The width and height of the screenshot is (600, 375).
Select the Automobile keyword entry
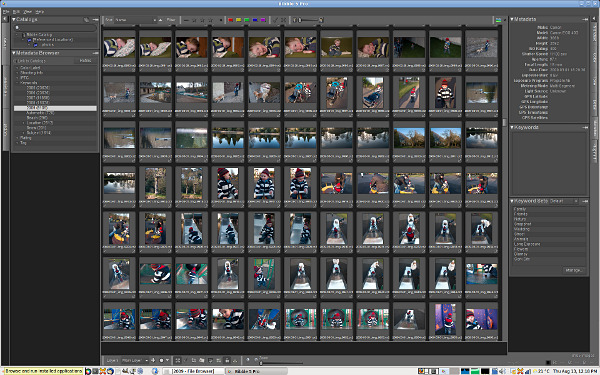(40, 113)
